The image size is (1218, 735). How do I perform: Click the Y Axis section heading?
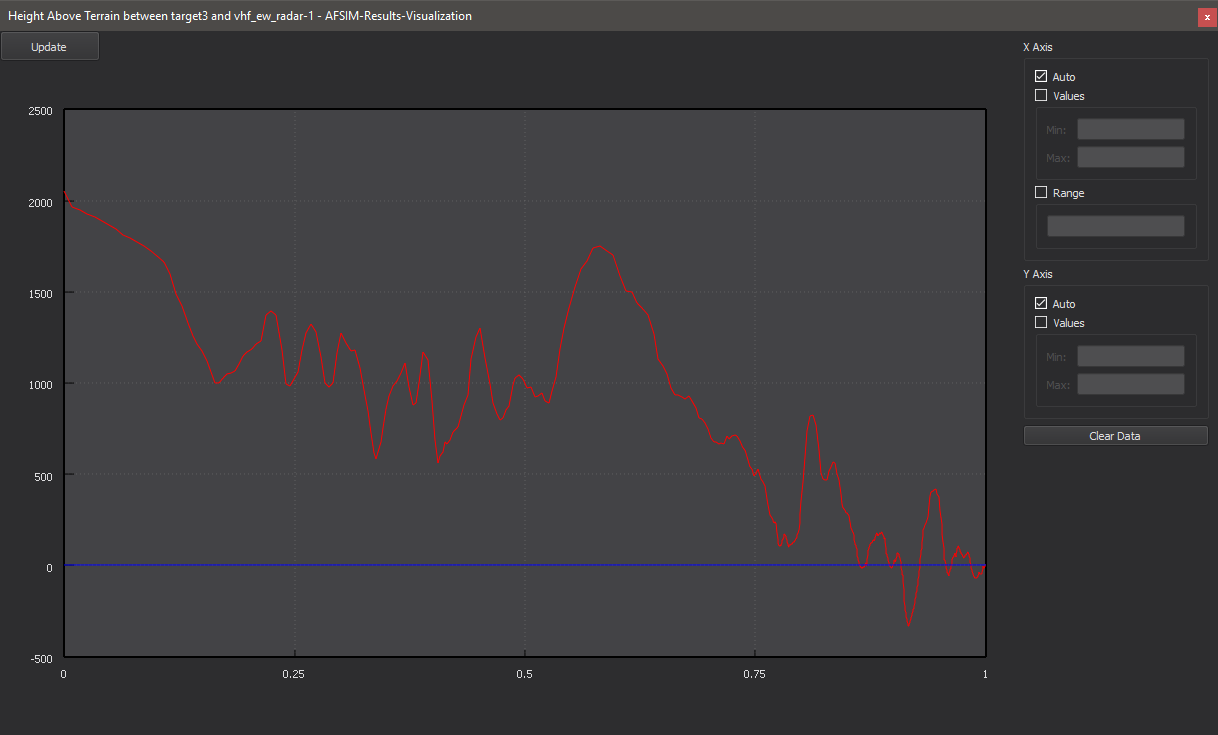tap(1037, 274)
